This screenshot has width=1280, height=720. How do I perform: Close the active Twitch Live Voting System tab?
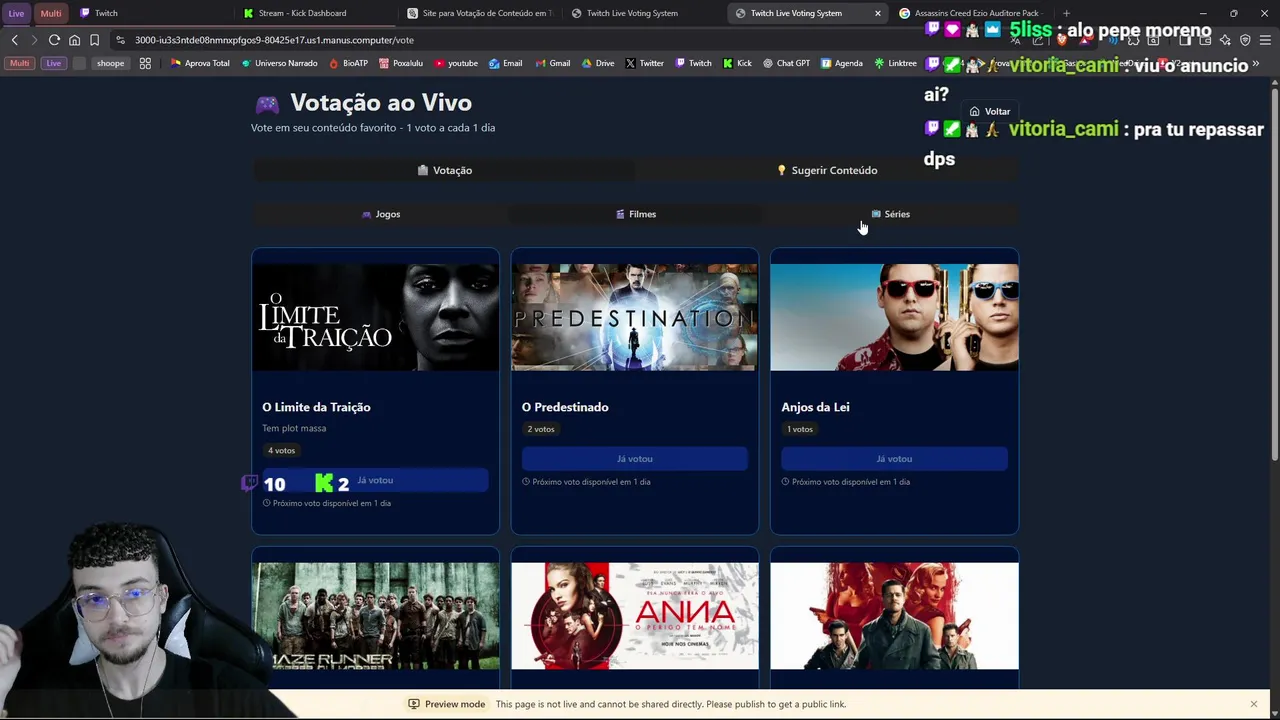click(x=877, y=13)
